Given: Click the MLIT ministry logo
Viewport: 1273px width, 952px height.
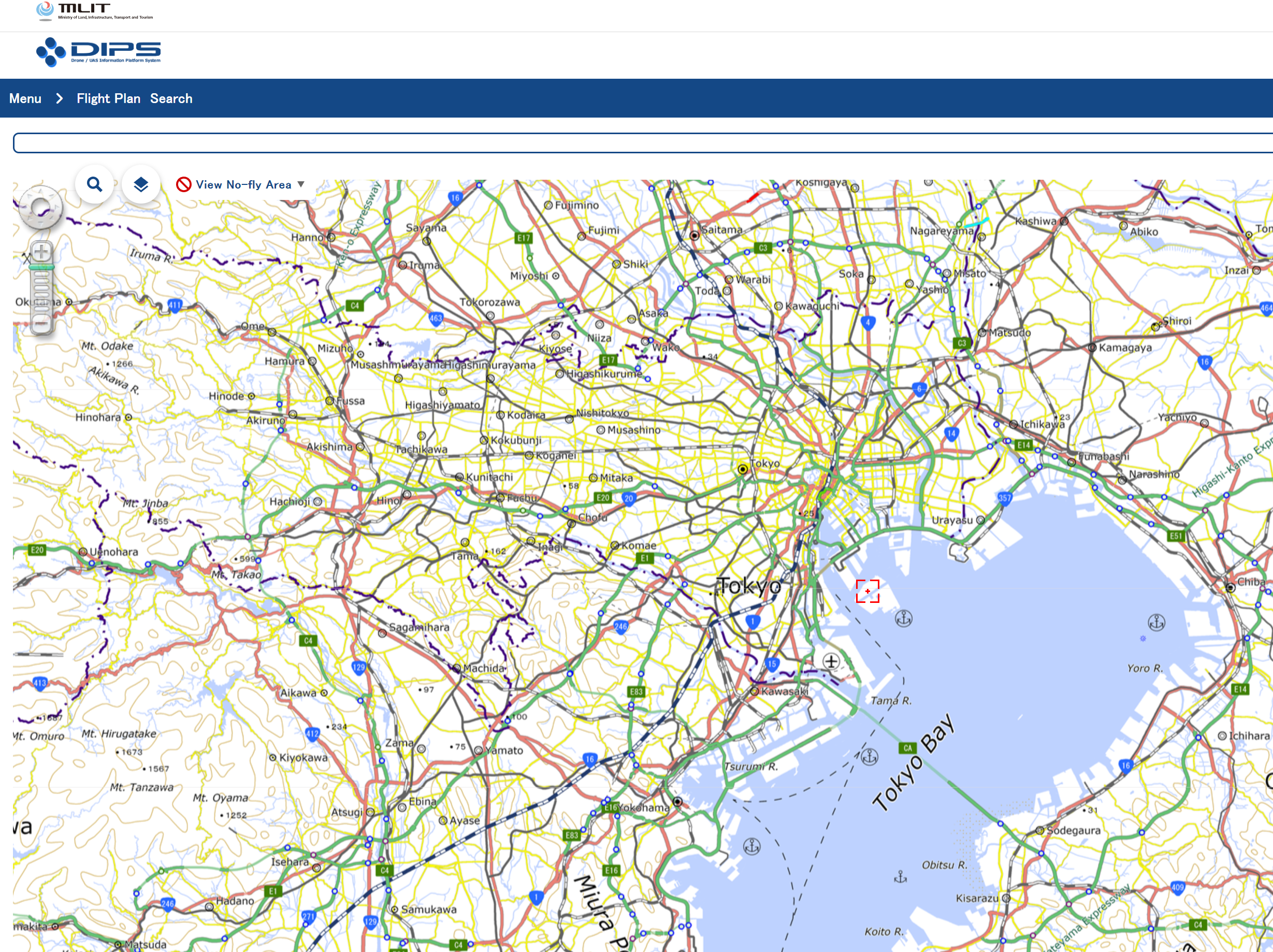Looking at the screenshot, I should (95, 10).
